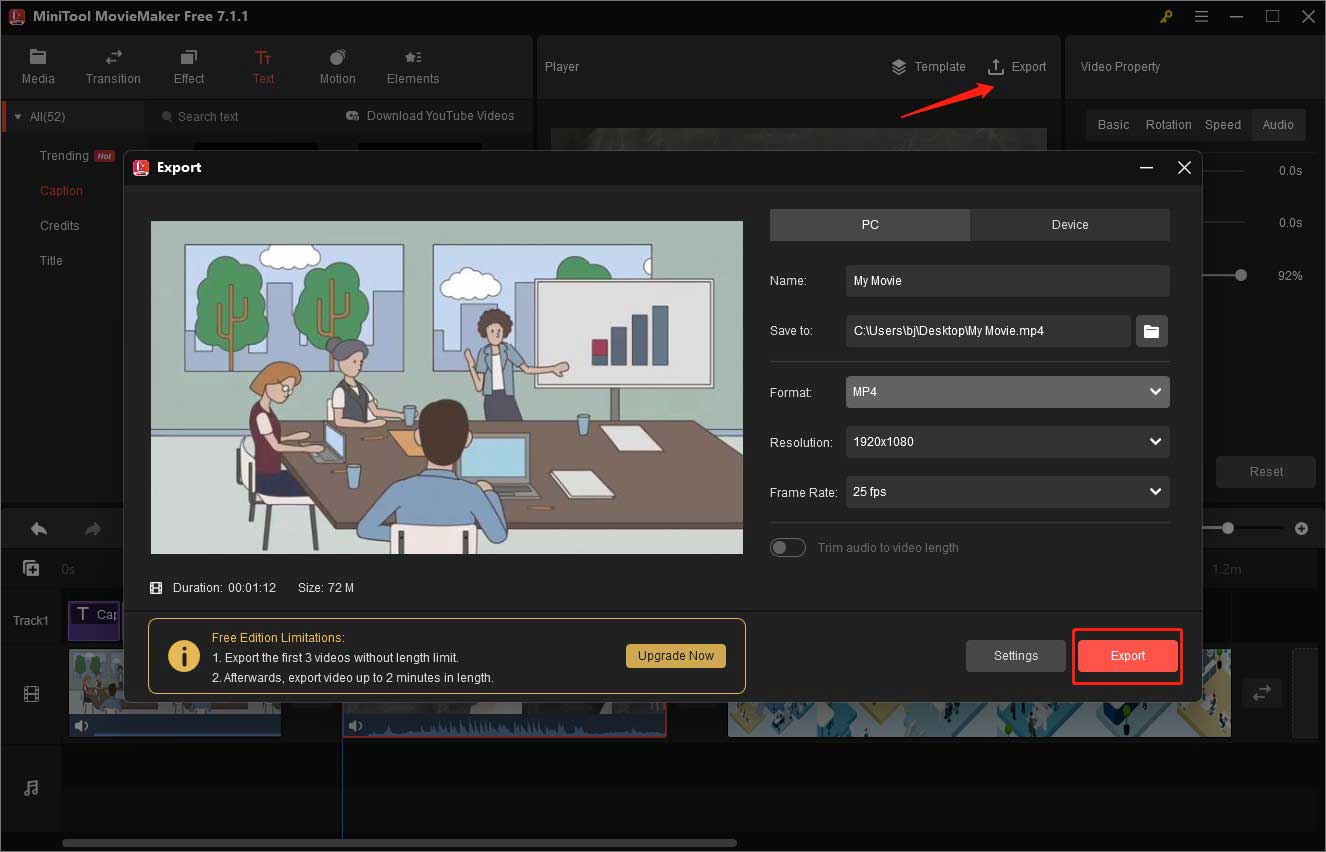Click the red Export button
This screenshot has width=1326, height=852.
(x=1127, y=655)
